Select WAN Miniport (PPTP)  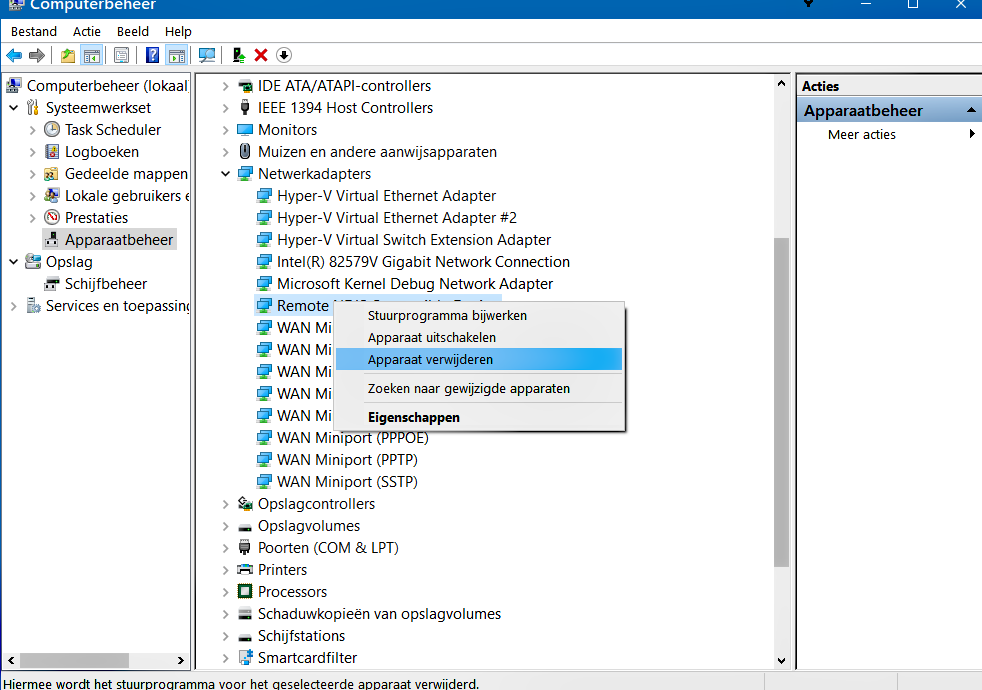(x=347, y=460)
